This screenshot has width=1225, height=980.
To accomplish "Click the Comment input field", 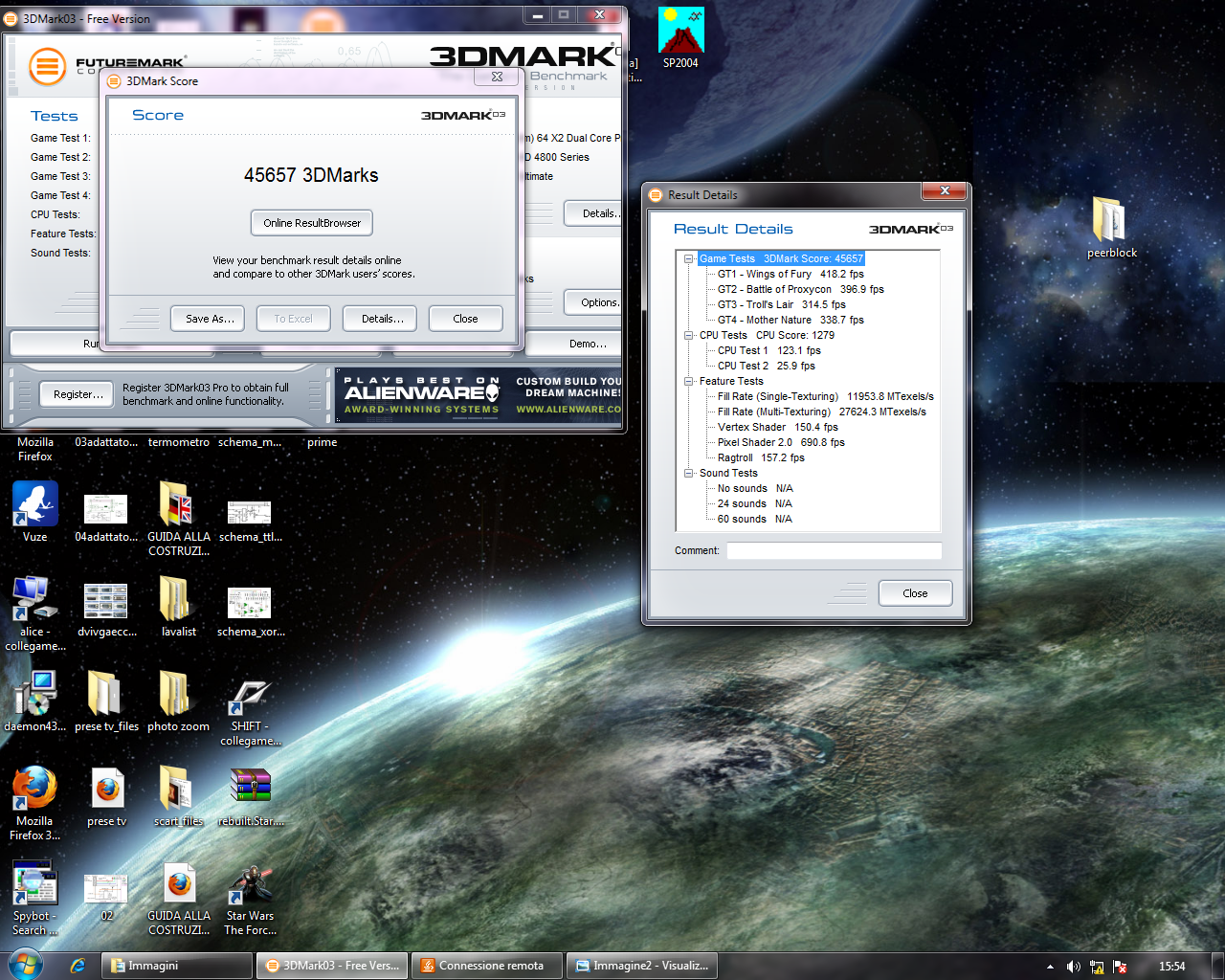I will tap(834, 550).
